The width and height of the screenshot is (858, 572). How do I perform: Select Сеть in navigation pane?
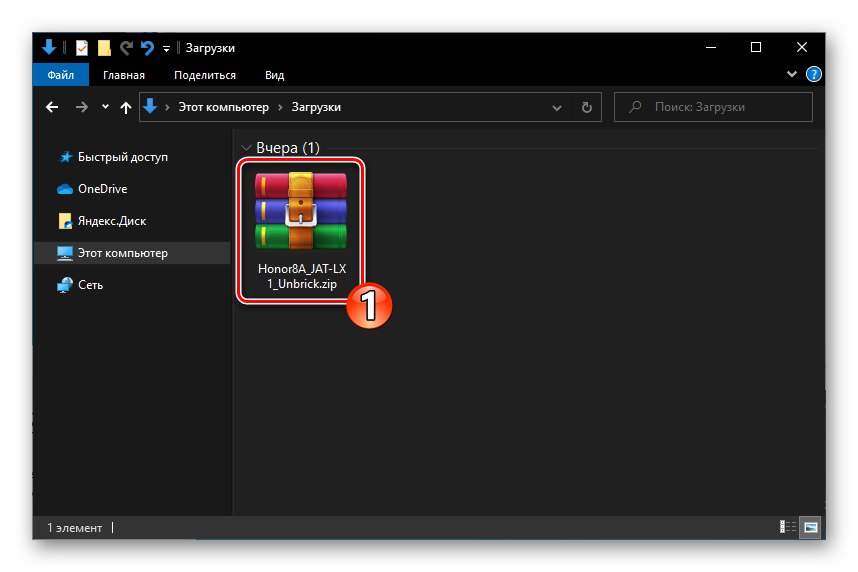(80, 285)
